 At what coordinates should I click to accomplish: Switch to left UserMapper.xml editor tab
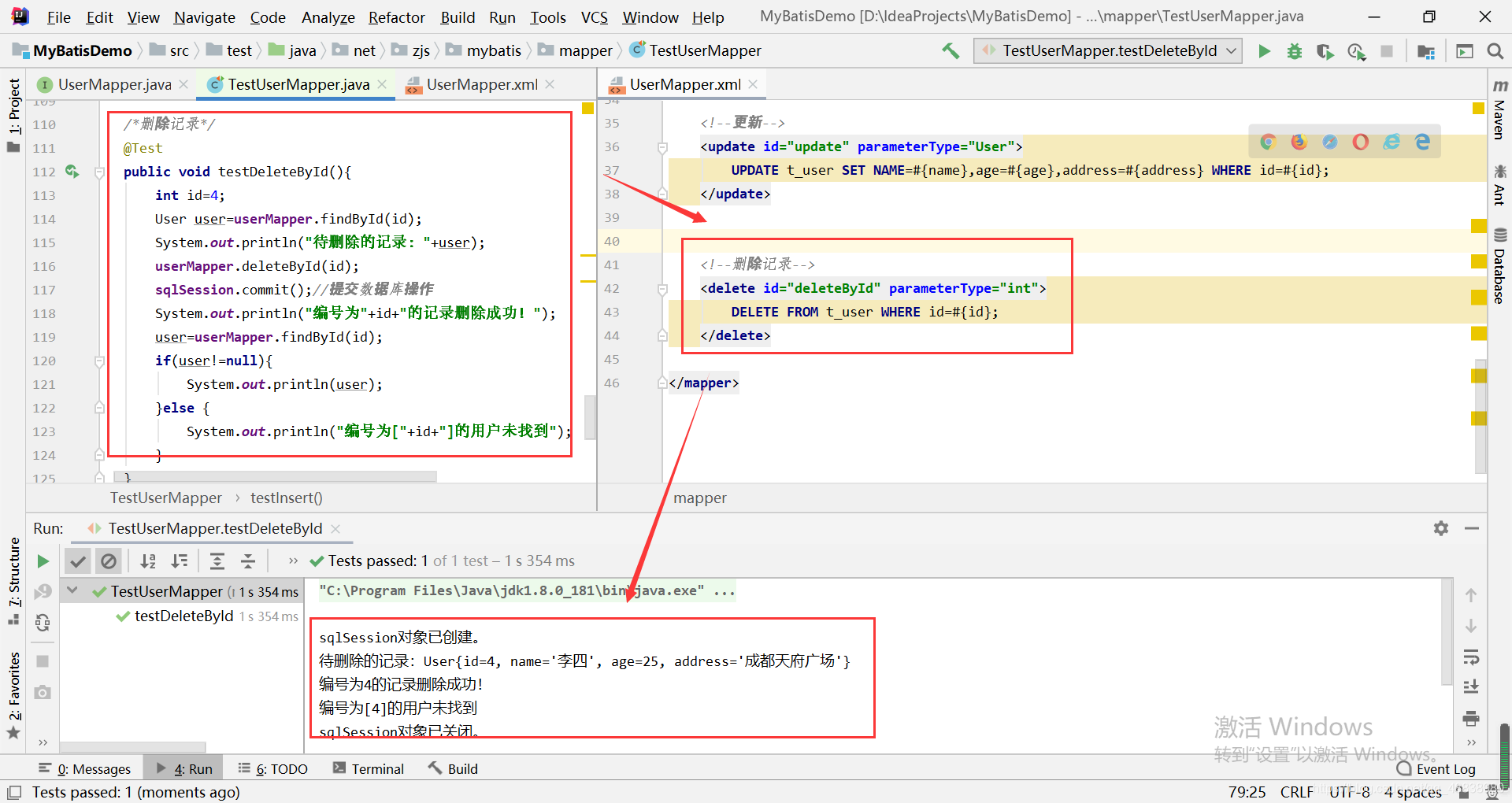(480, 84)
